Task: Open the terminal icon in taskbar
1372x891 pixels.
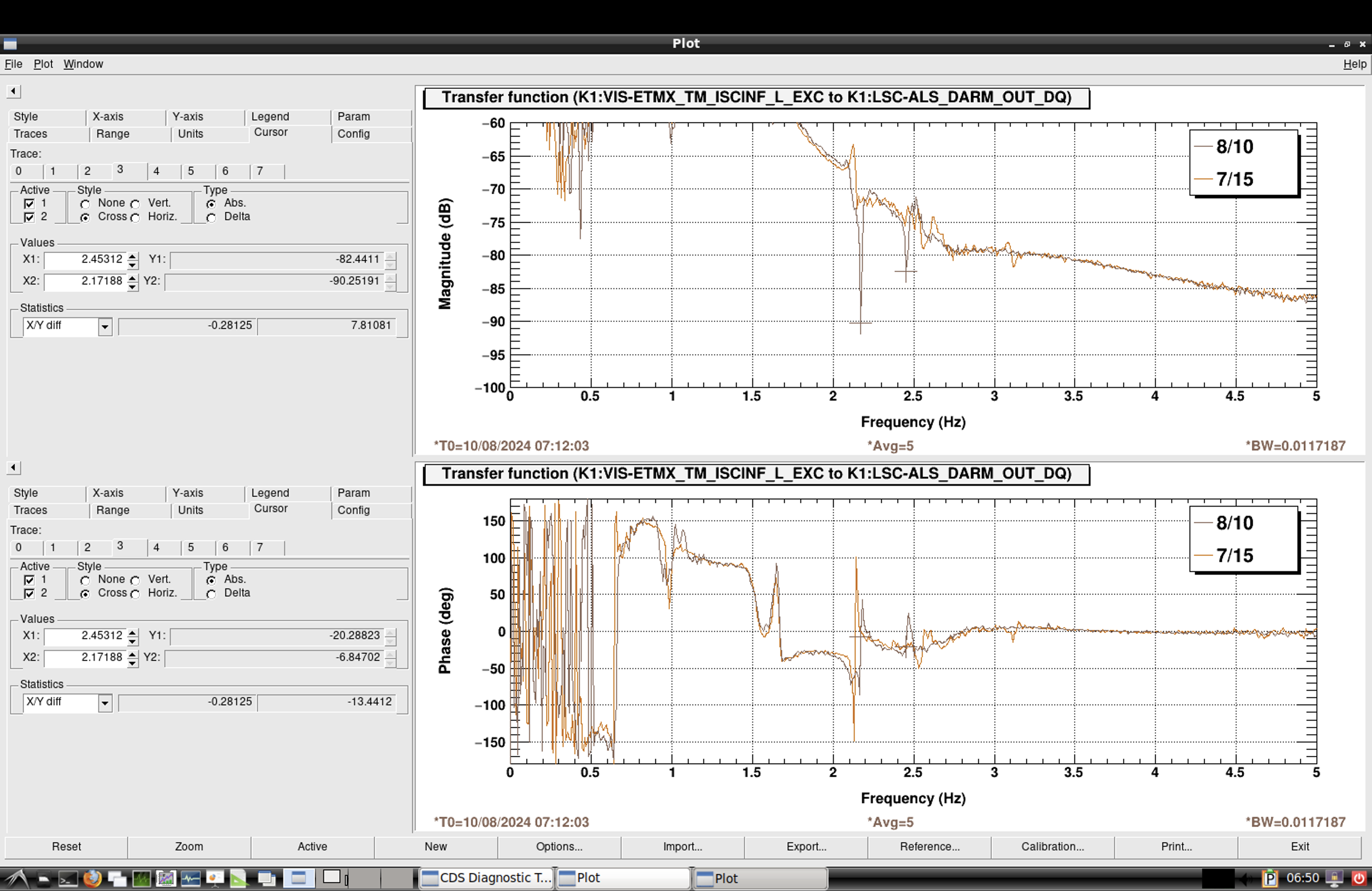Action: tap(68, 878)
